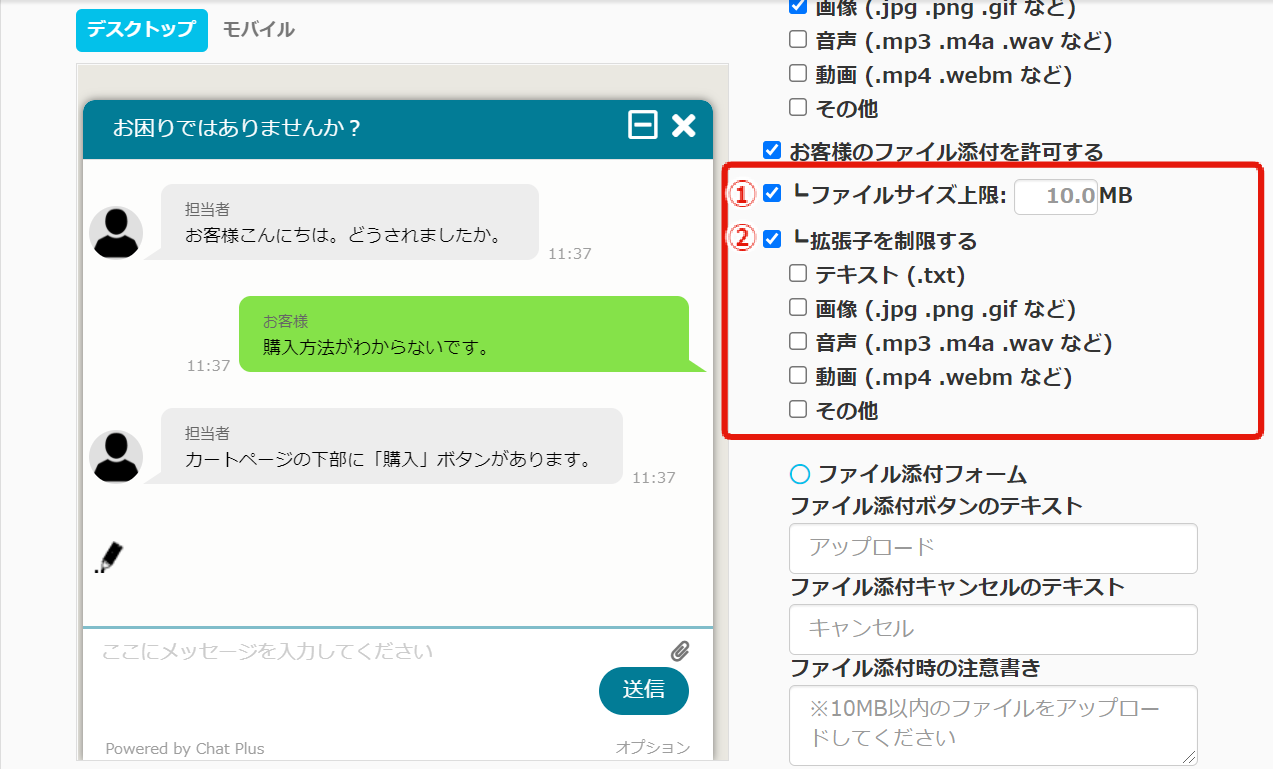Image resolution: width=1273 pixels, height=769 pixels.
Task: Focus the chat message input box
Action: (380, 652)
